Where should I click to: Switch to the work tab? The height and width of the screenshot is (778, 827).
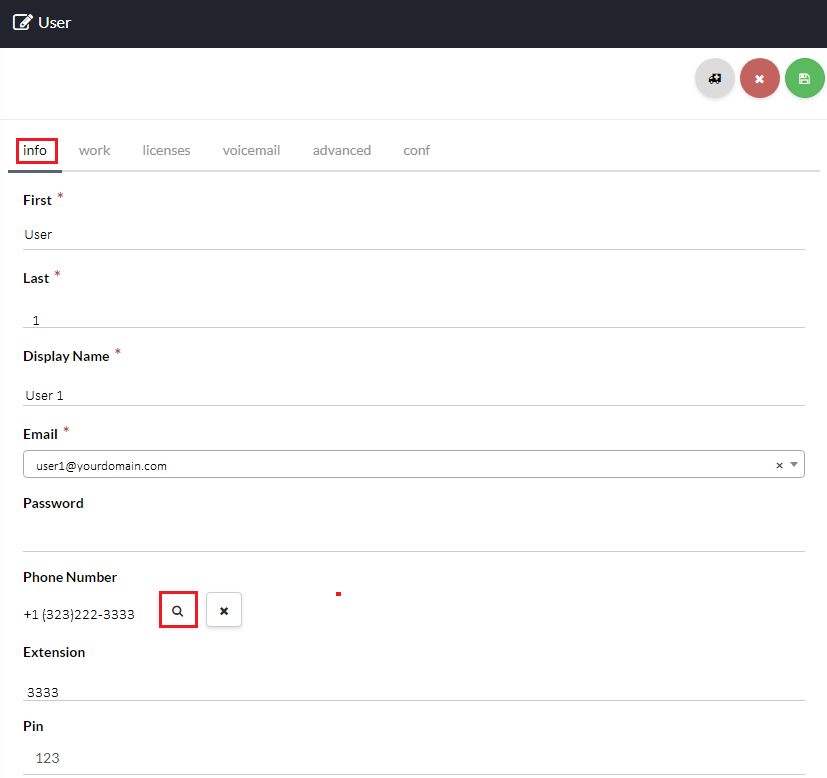tap(94, 150)
